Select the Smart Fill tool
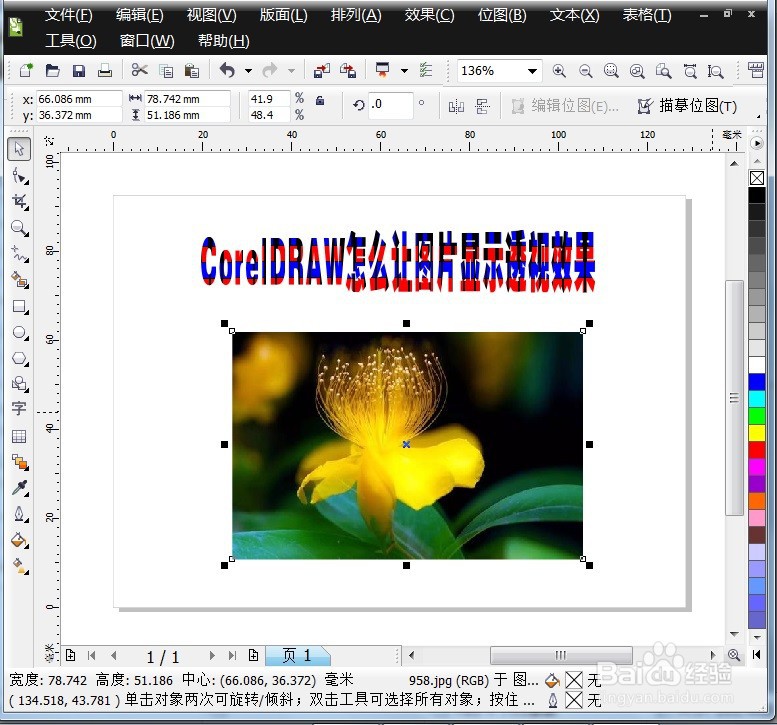 (x=20, y=280)
